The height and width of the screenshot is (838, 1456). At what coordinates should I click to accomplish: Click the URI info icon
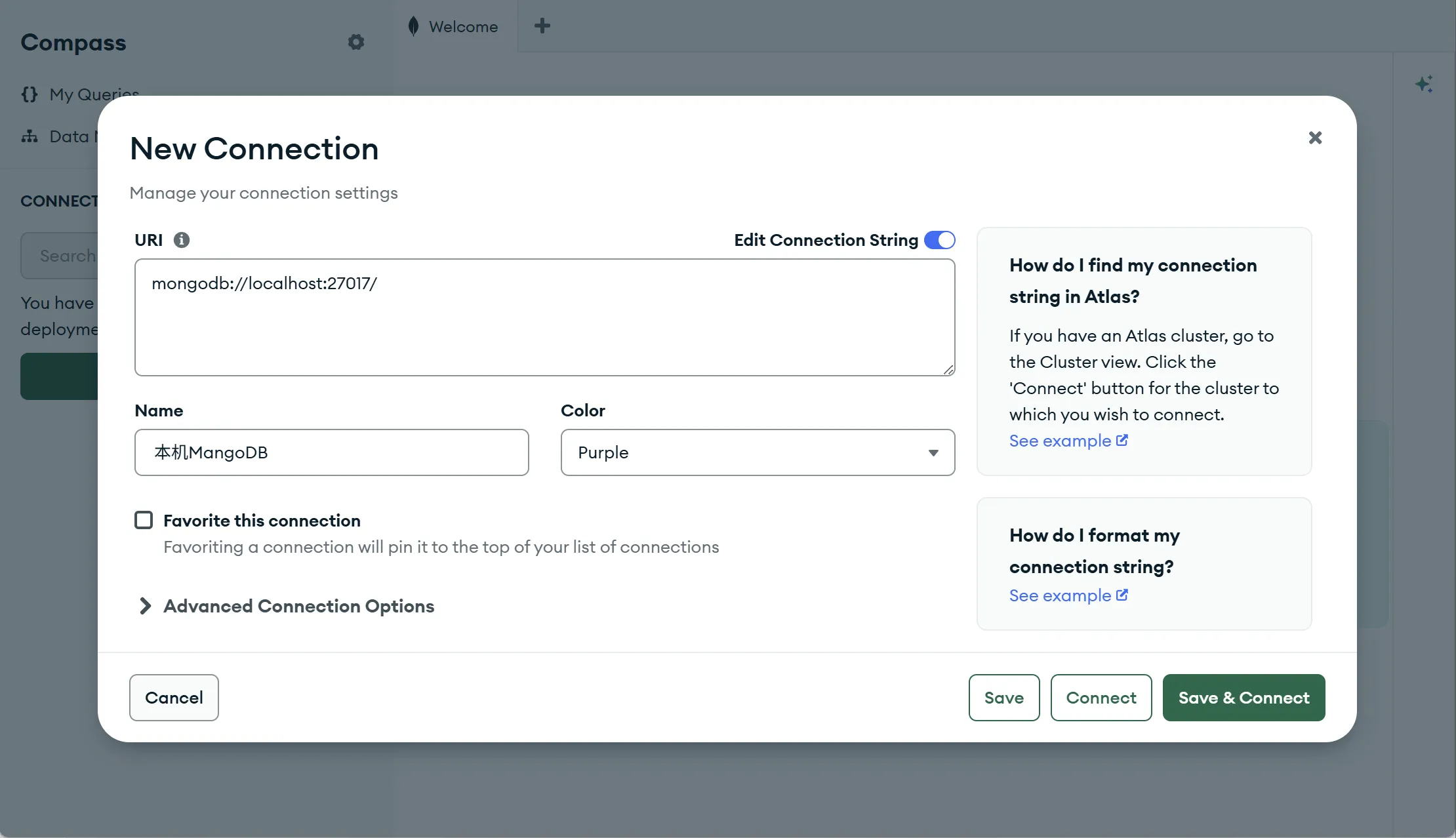click(x=182, y=240)
